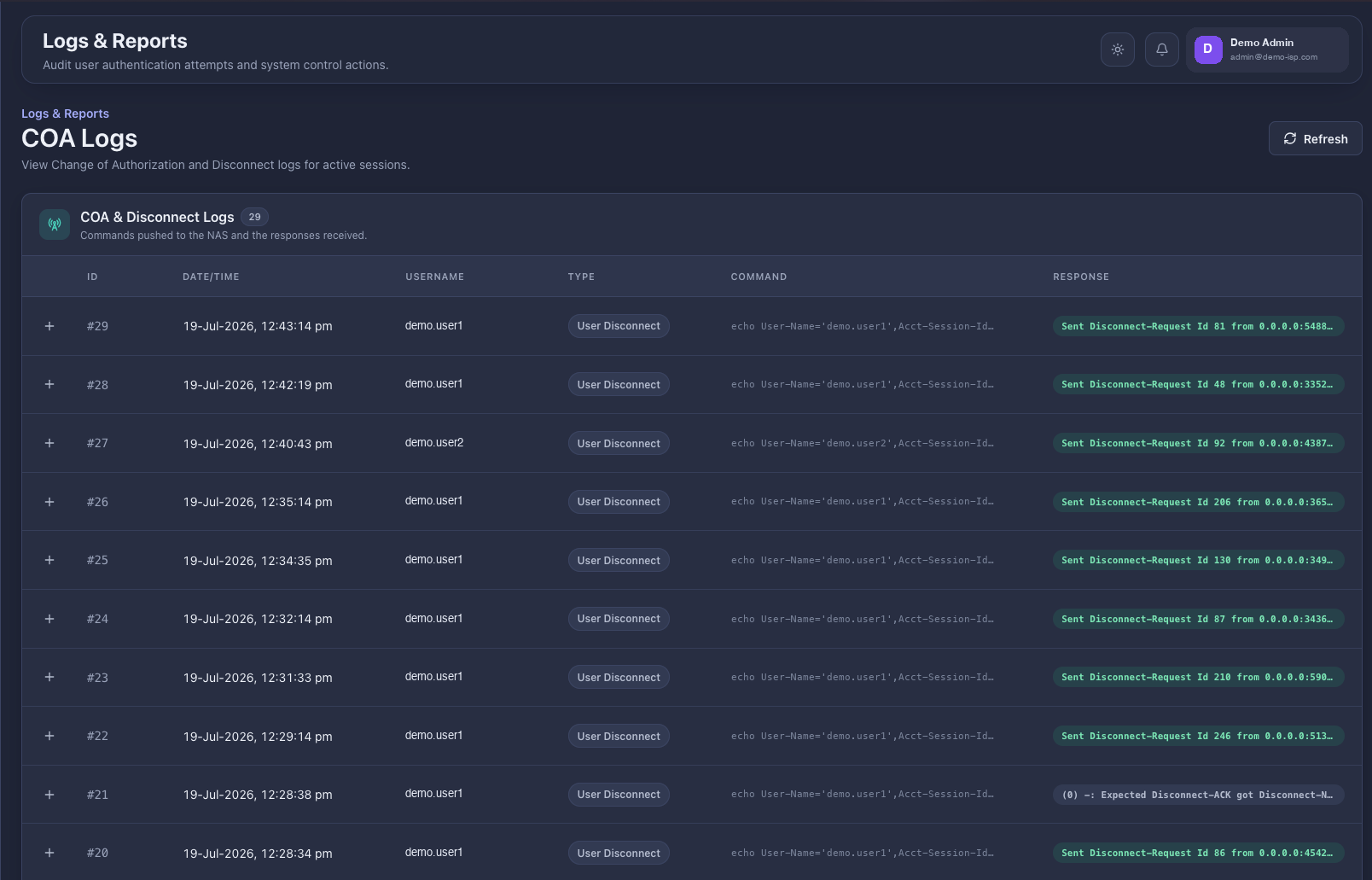Expand log row #29 with plus icon
Image resolution: width=1372 pixels, height=880 pixels.
tap(49, 326)
